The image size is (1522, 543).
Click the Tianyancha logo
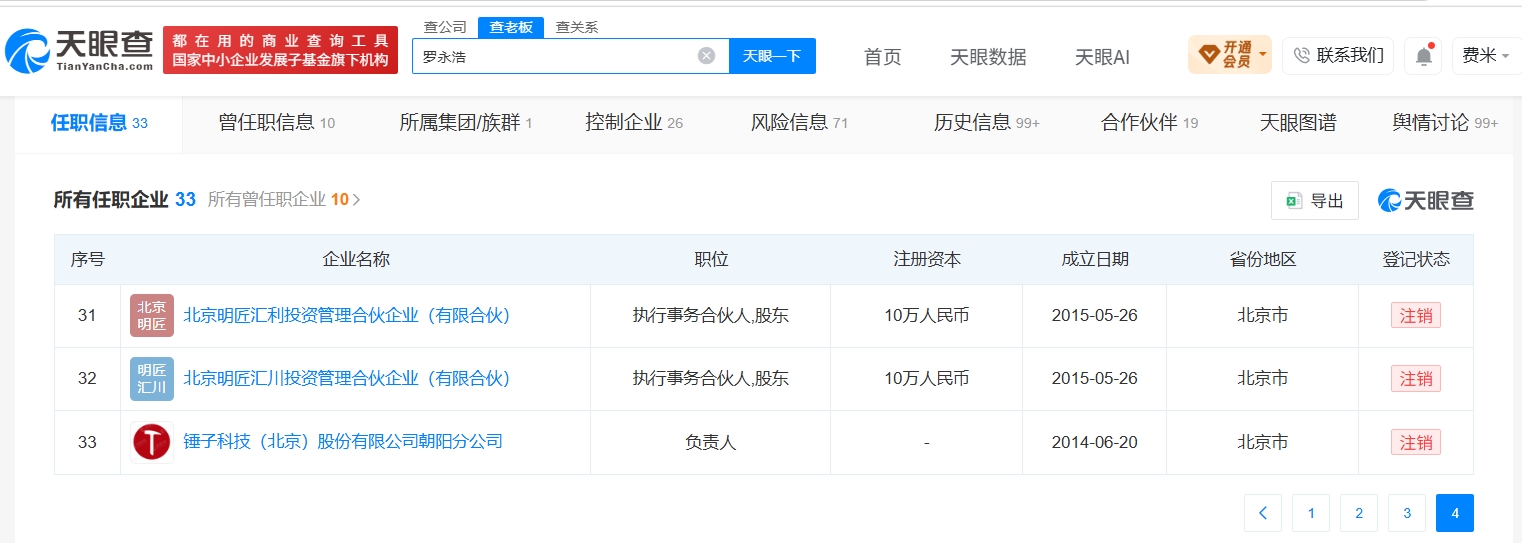[x=79, y=50]
